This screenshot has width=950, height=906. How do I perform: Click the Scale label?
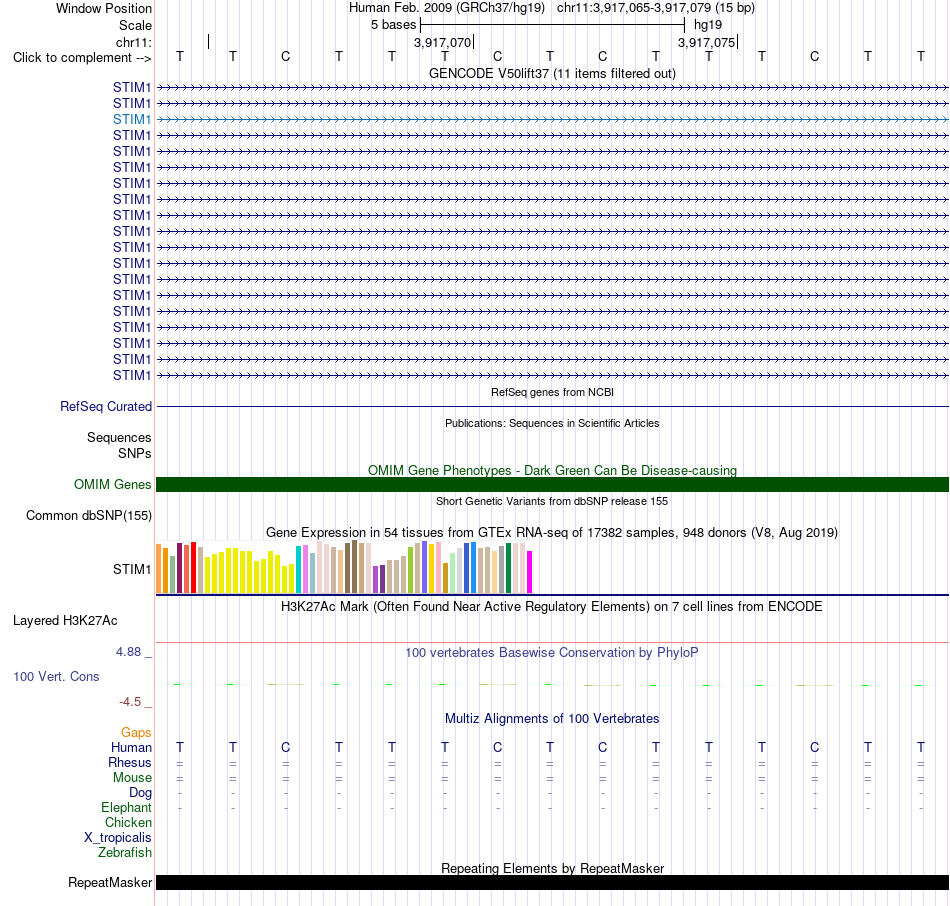(x=135, y=25)
